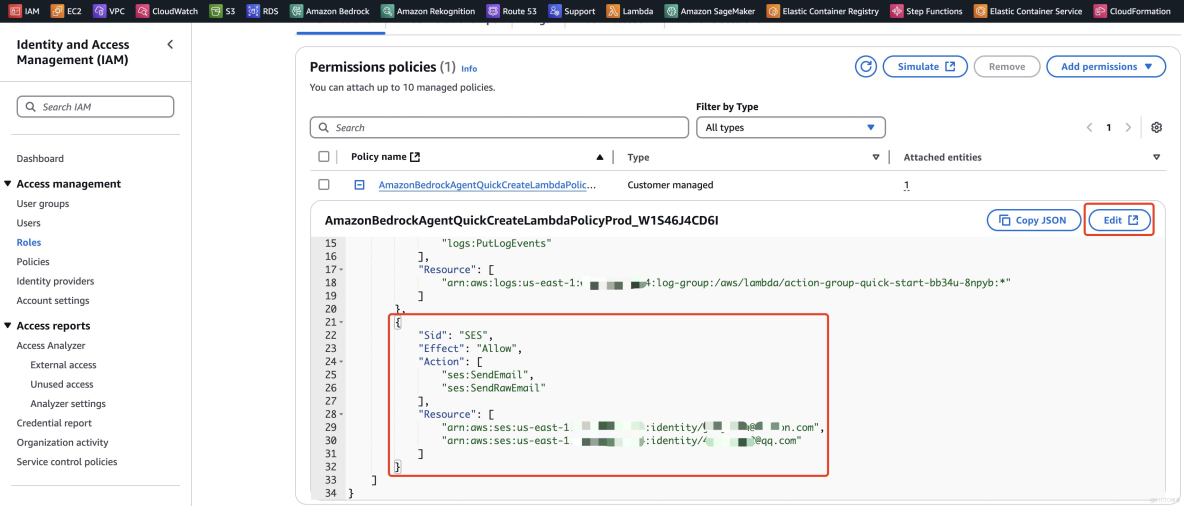Viewport: 1184px width, 506px height.
Task: Fold JSON code at line 21
Action: tap(341, 322)
